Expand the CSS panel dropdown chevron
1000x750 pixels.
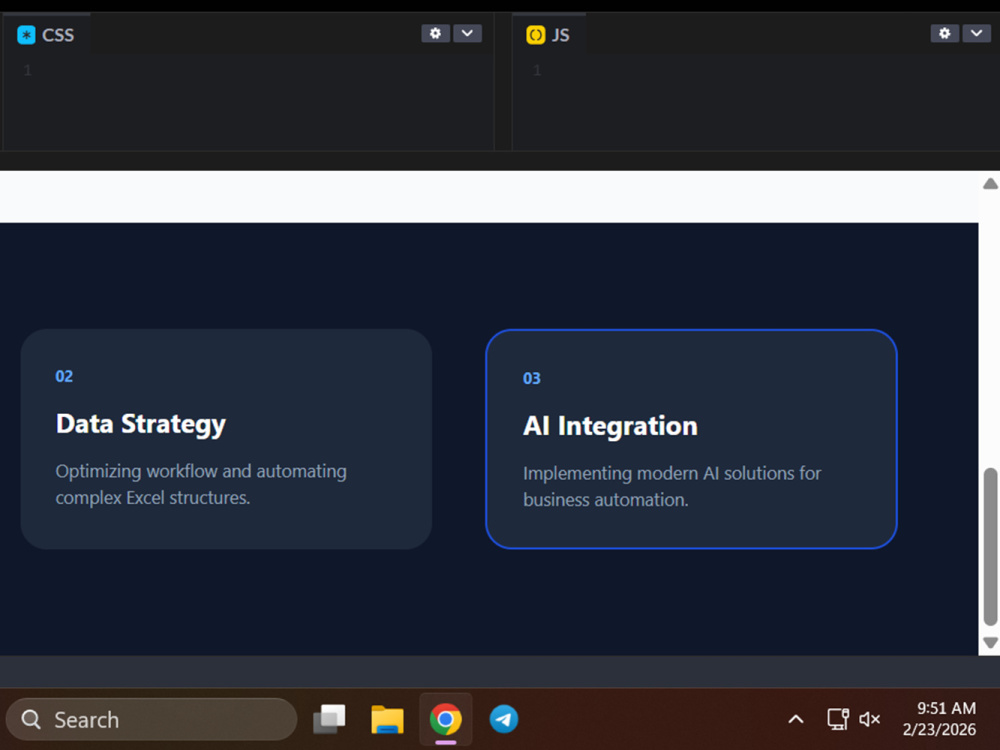tap(467, 33)
